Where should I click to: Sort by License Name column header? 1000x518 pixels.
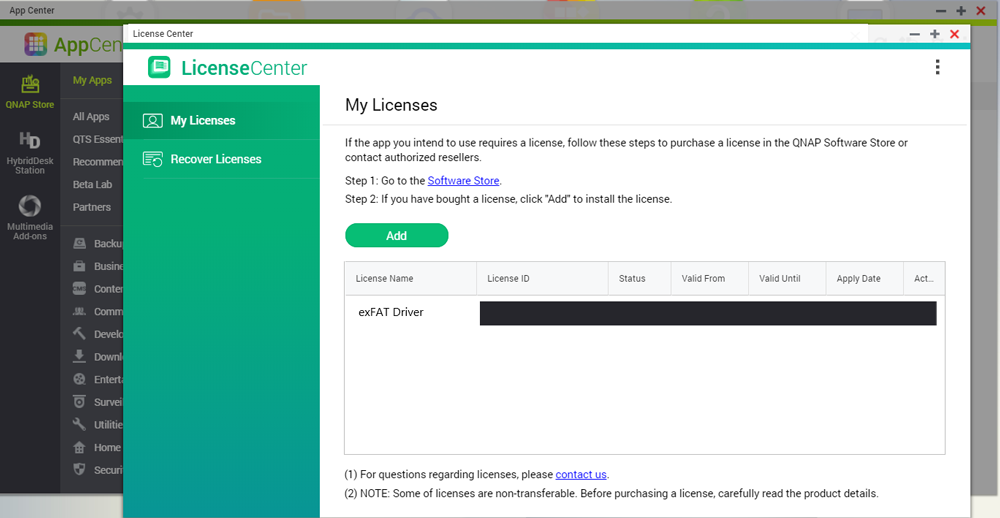pyautogui.click(x=385, y=279)
